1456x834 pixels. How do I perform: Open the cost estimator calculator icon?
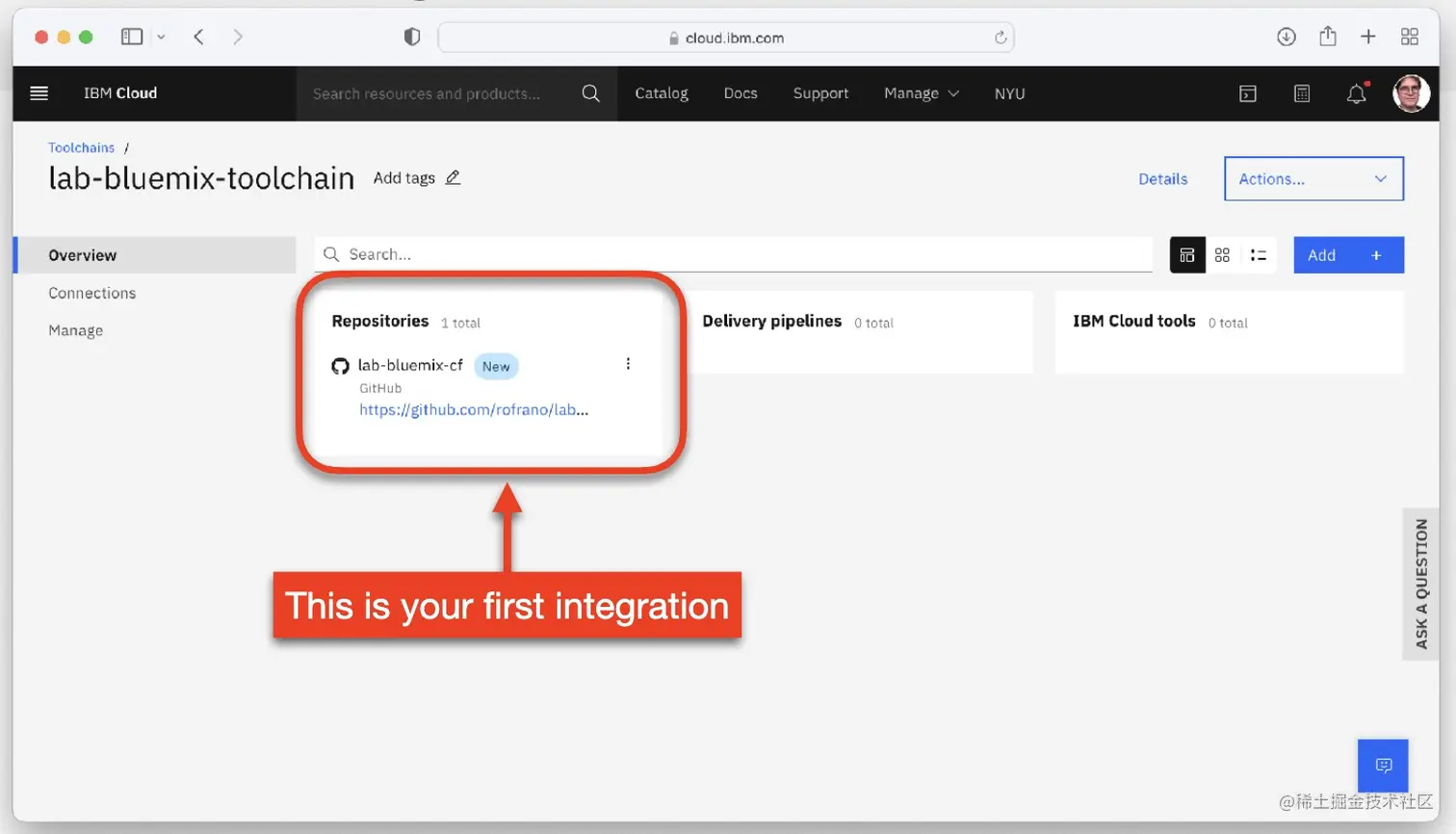(1302, 93)
